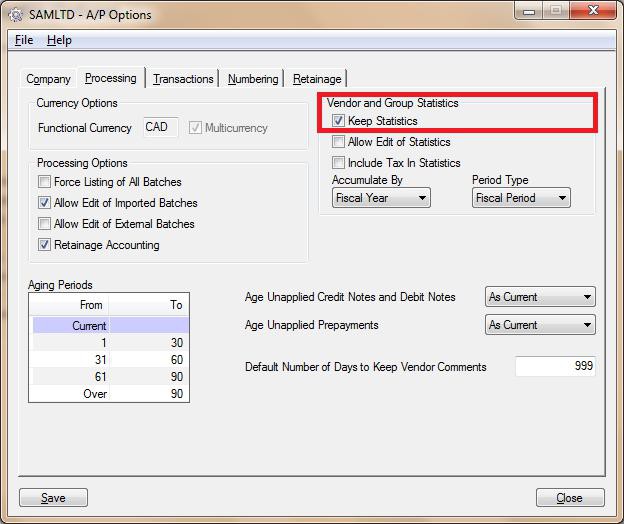Open the Age Unapplied Credit Notes dropdown
Image resolution: width=624 pixels, height=524 pixels.
[x=540, y=297]
